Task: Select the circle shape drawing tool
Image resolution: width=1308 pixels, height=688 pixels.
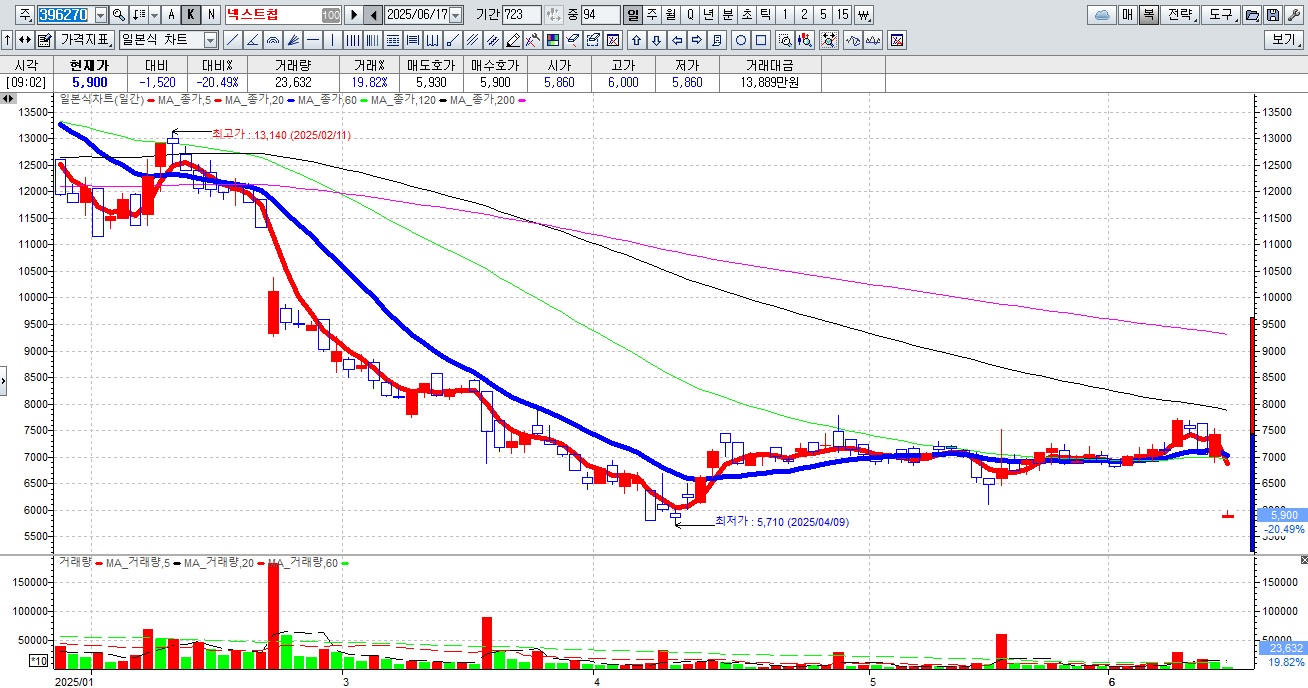Action: [x=741, y=40]
